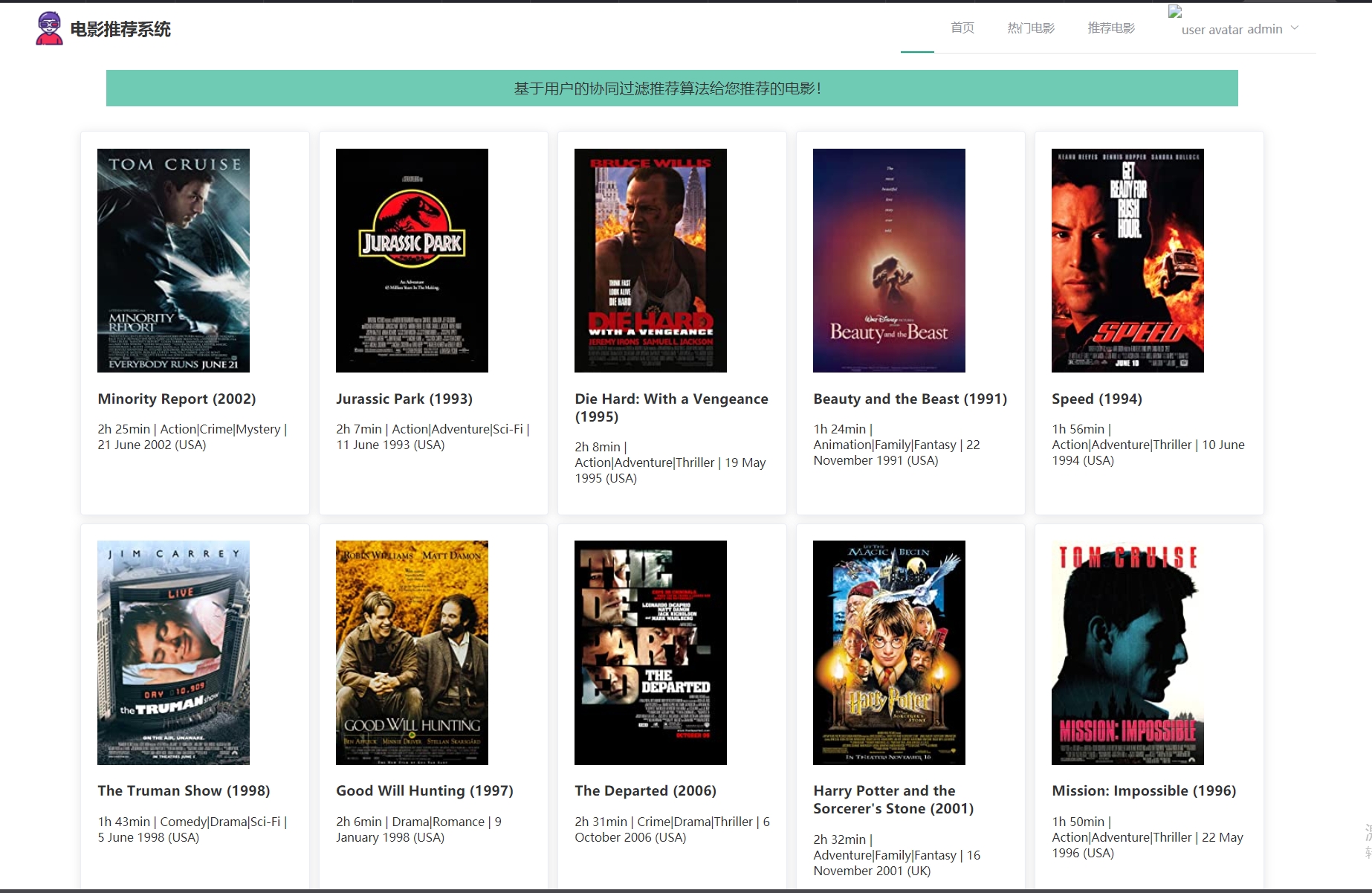This screenshot has width=1372, height=893.
Task: Open the Harry Potter poster
Action: [889, 653]
